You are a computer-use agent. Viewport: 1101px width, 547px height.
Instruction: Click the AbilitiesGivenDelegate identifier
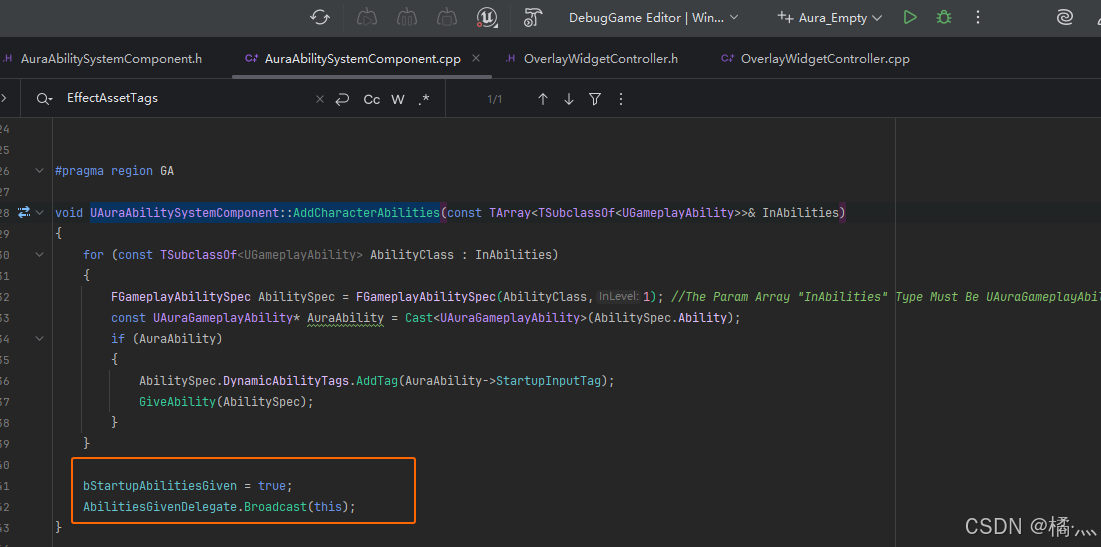coord(159,507)
